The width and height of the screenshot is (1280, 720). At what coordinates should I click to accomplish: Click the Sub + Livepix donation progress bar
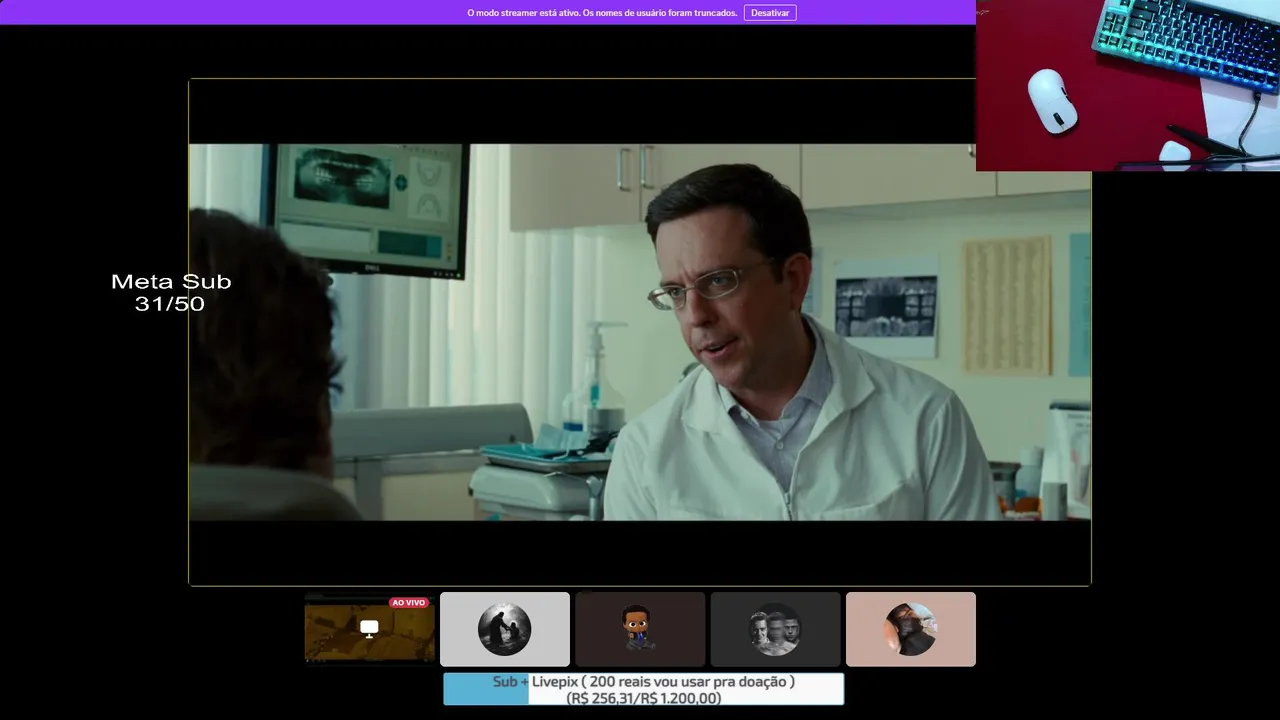pyautogui.click(x=644, y=689)
